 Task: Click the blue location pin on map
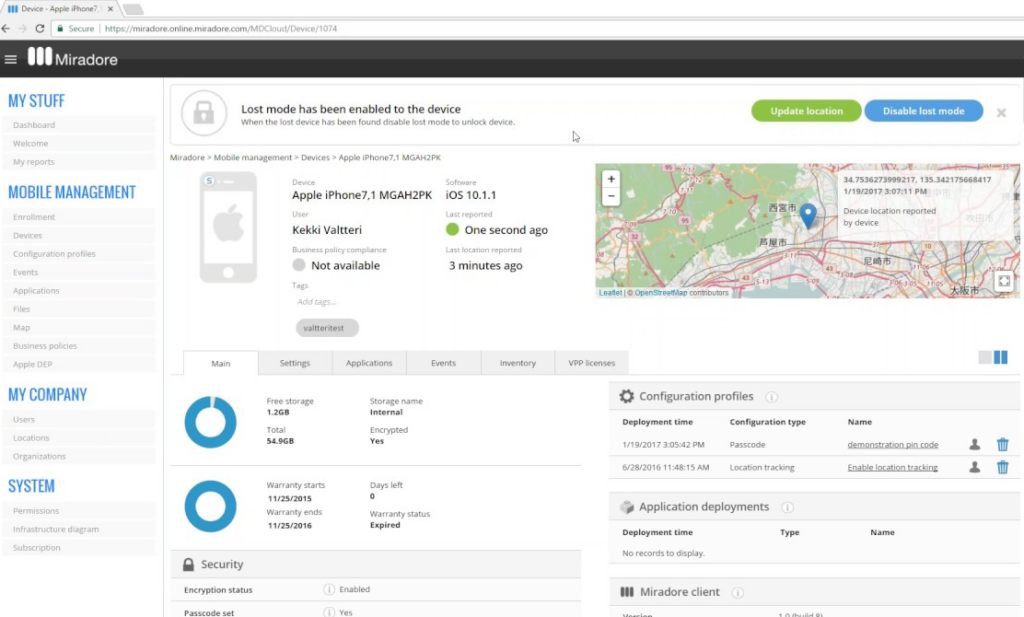click(808, 215)
